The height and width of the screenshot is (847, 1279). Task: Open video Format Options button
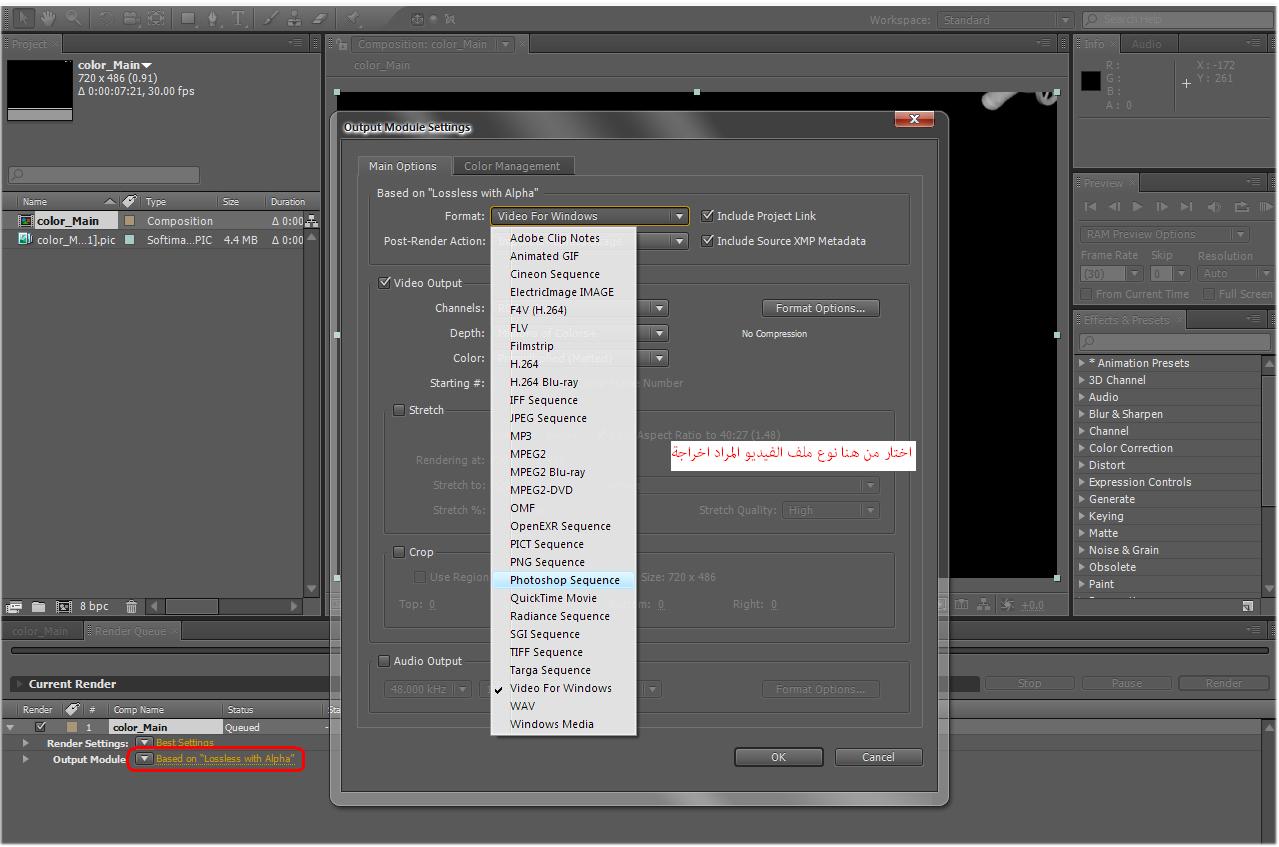[820, 308]
